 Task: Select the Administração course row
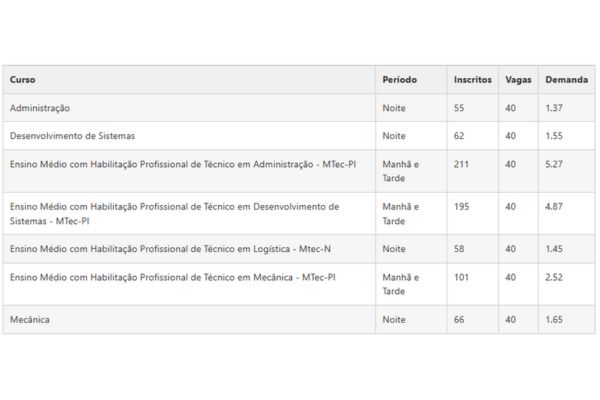[x=299, y=108]
